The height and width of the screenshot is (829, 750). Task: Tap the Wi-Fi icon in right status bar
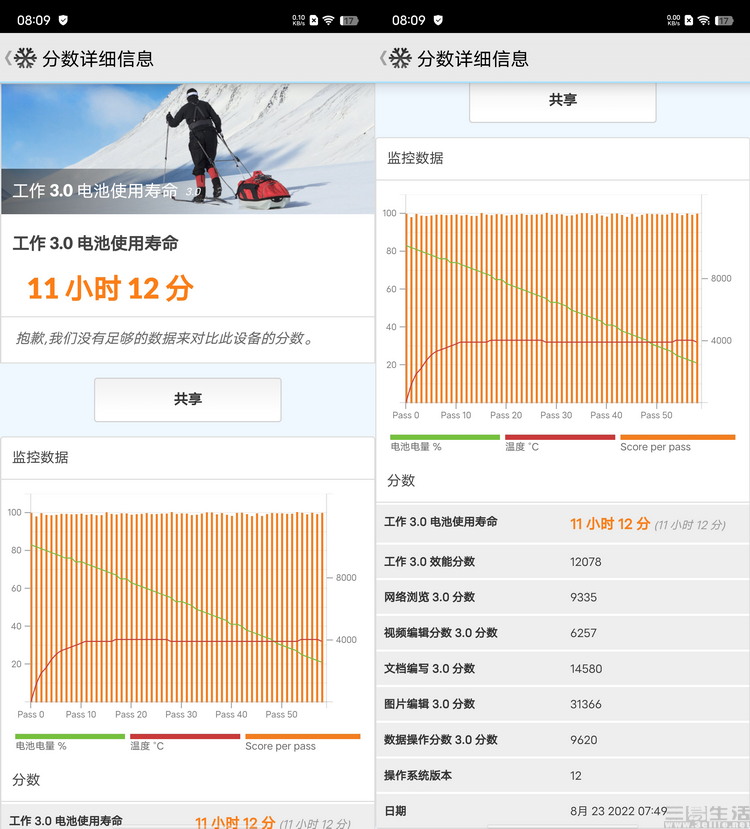pos(703,20)
